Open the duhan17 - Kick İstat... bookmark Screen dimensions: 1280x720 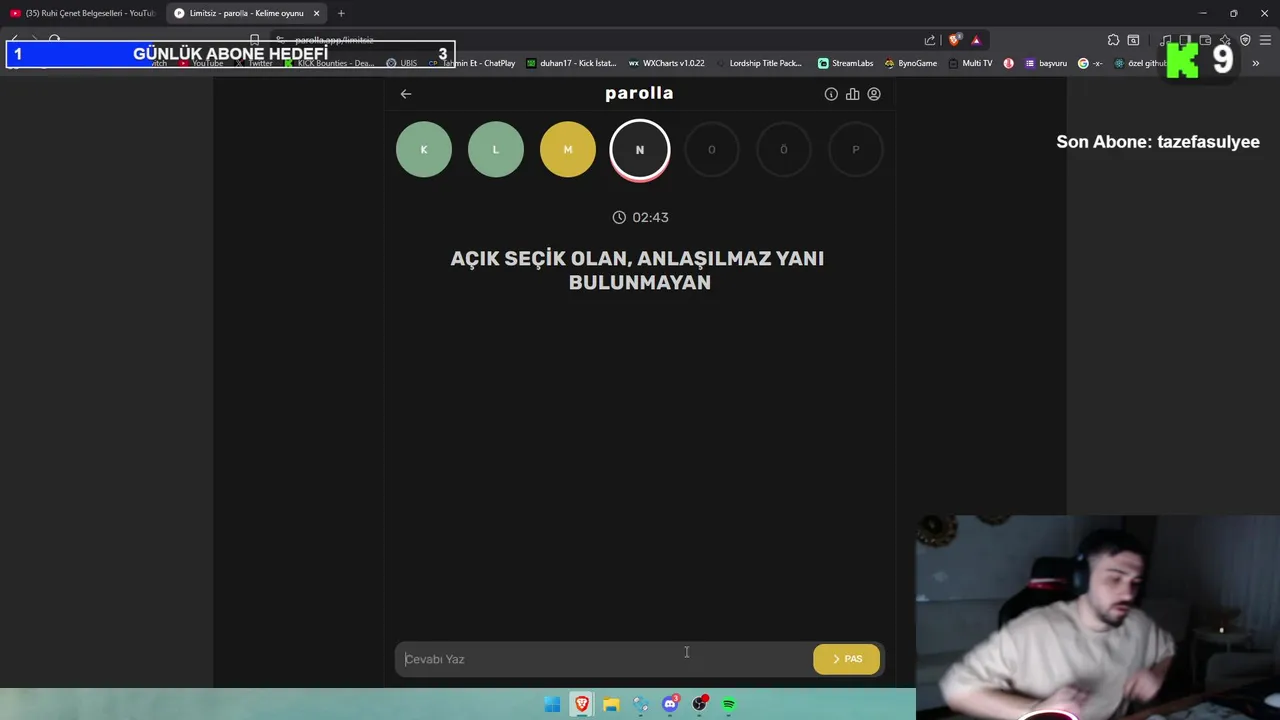(x=571, y=63)
